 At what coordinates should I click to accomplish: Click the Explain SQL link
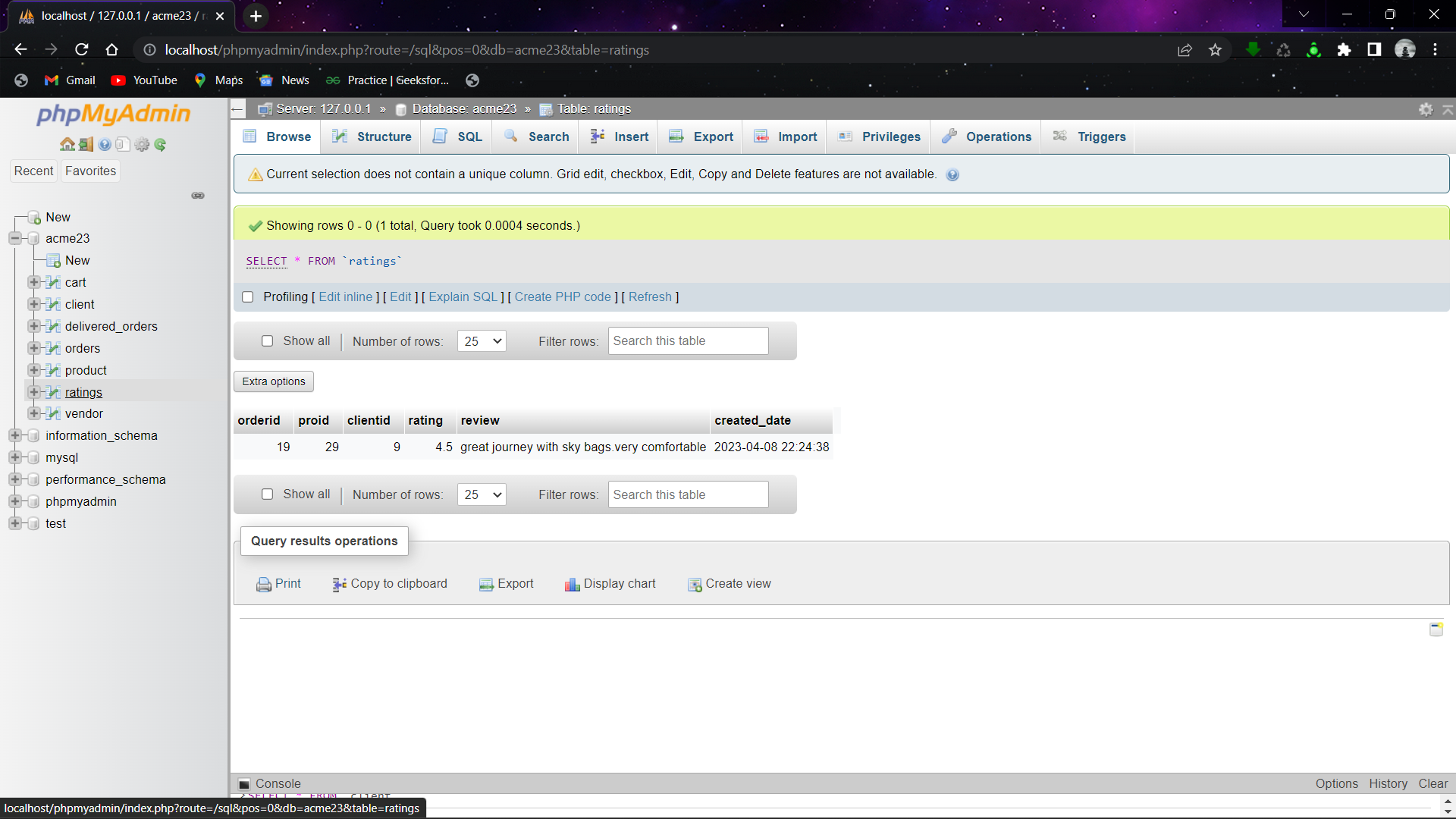[463, 297]
